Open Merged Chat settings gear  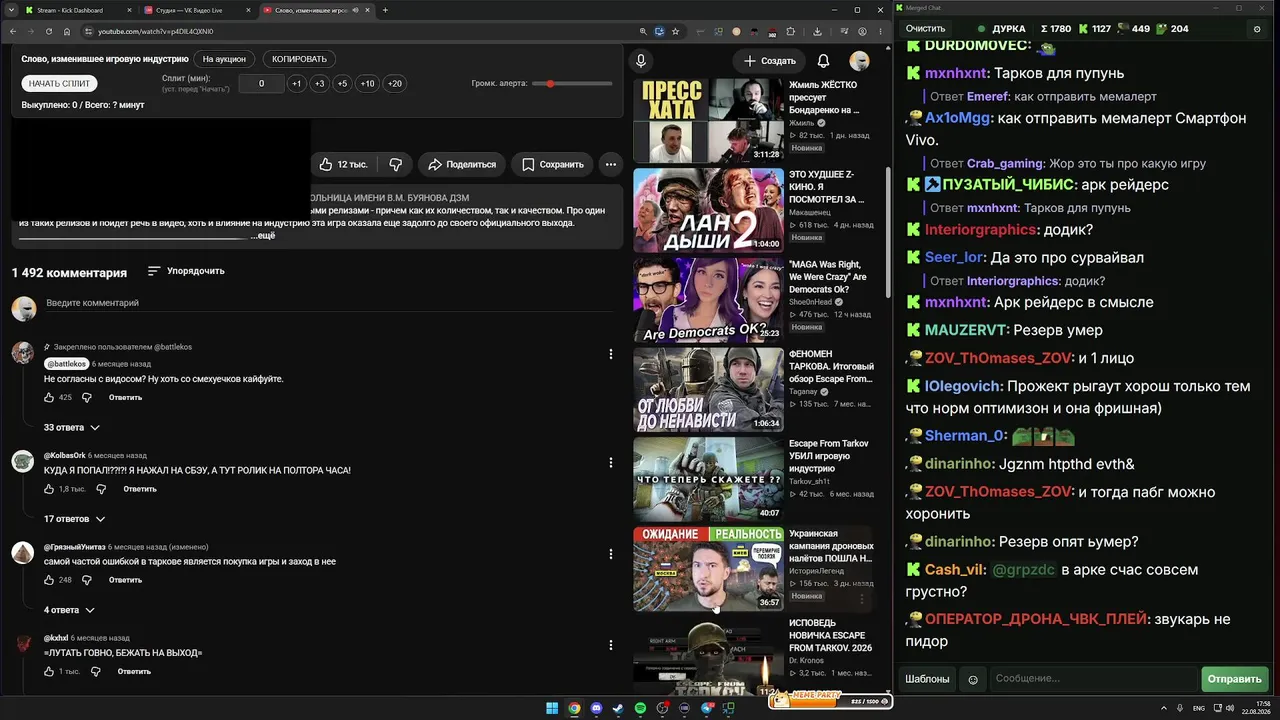tap(1257, 29)
